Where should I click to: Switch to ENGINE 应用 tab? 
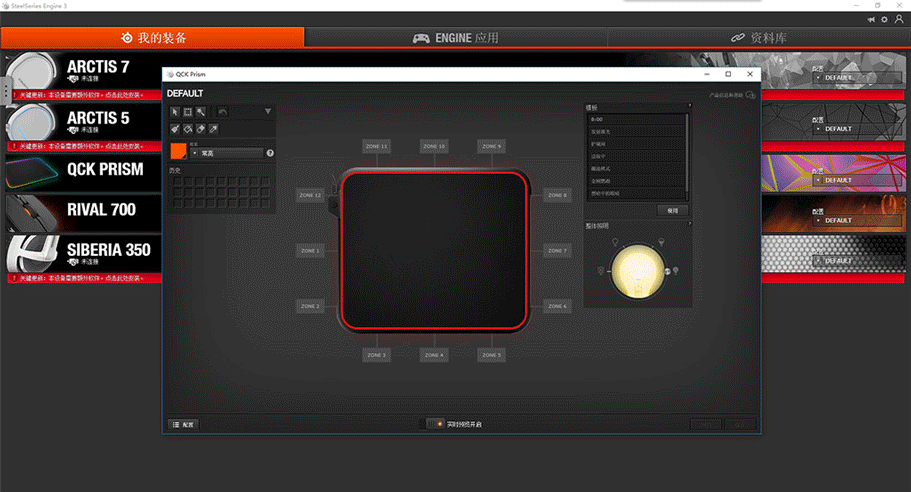pos(456,38)
